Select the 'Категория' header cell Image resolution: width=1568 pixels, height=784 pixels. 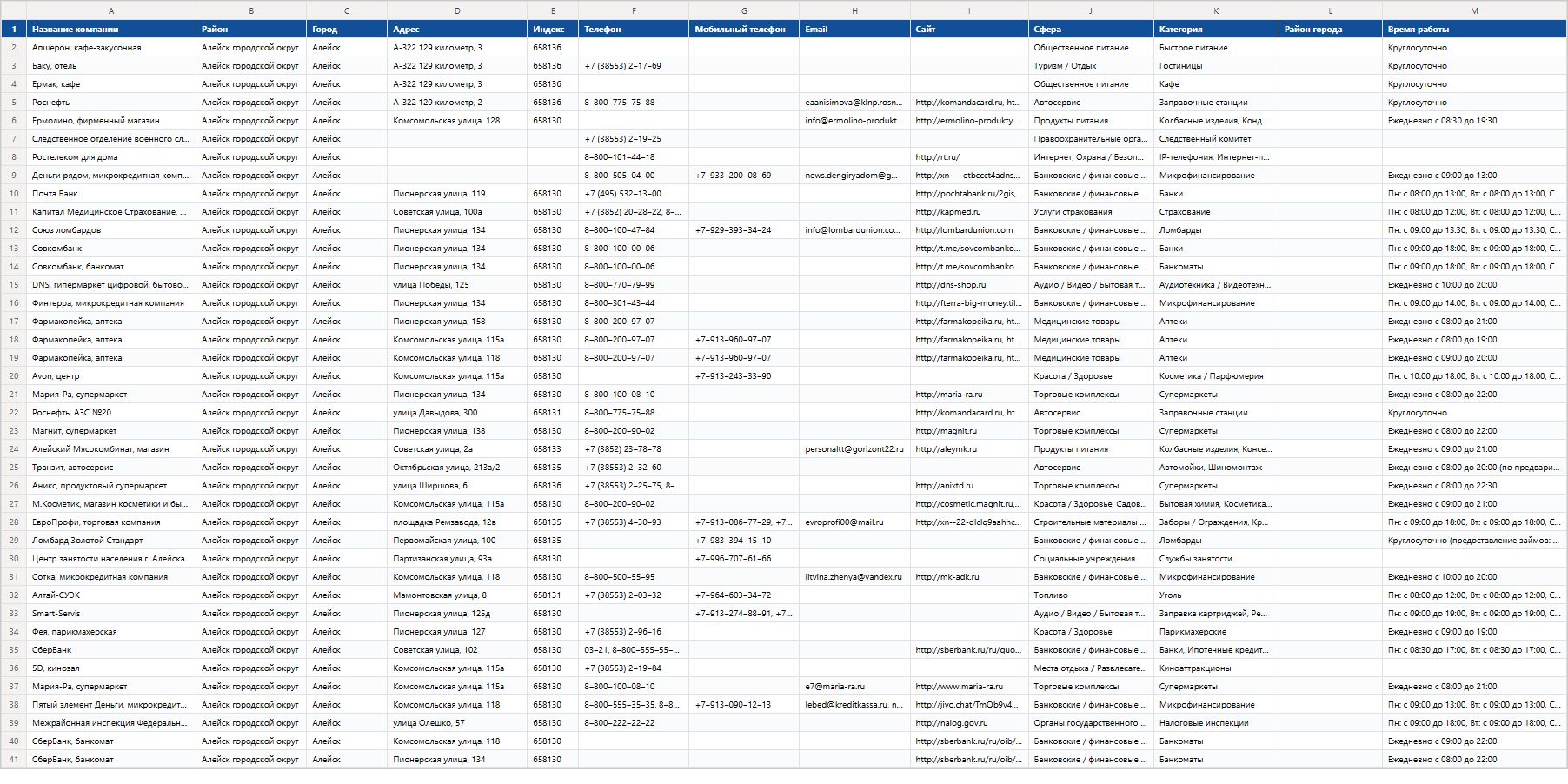1216,29
